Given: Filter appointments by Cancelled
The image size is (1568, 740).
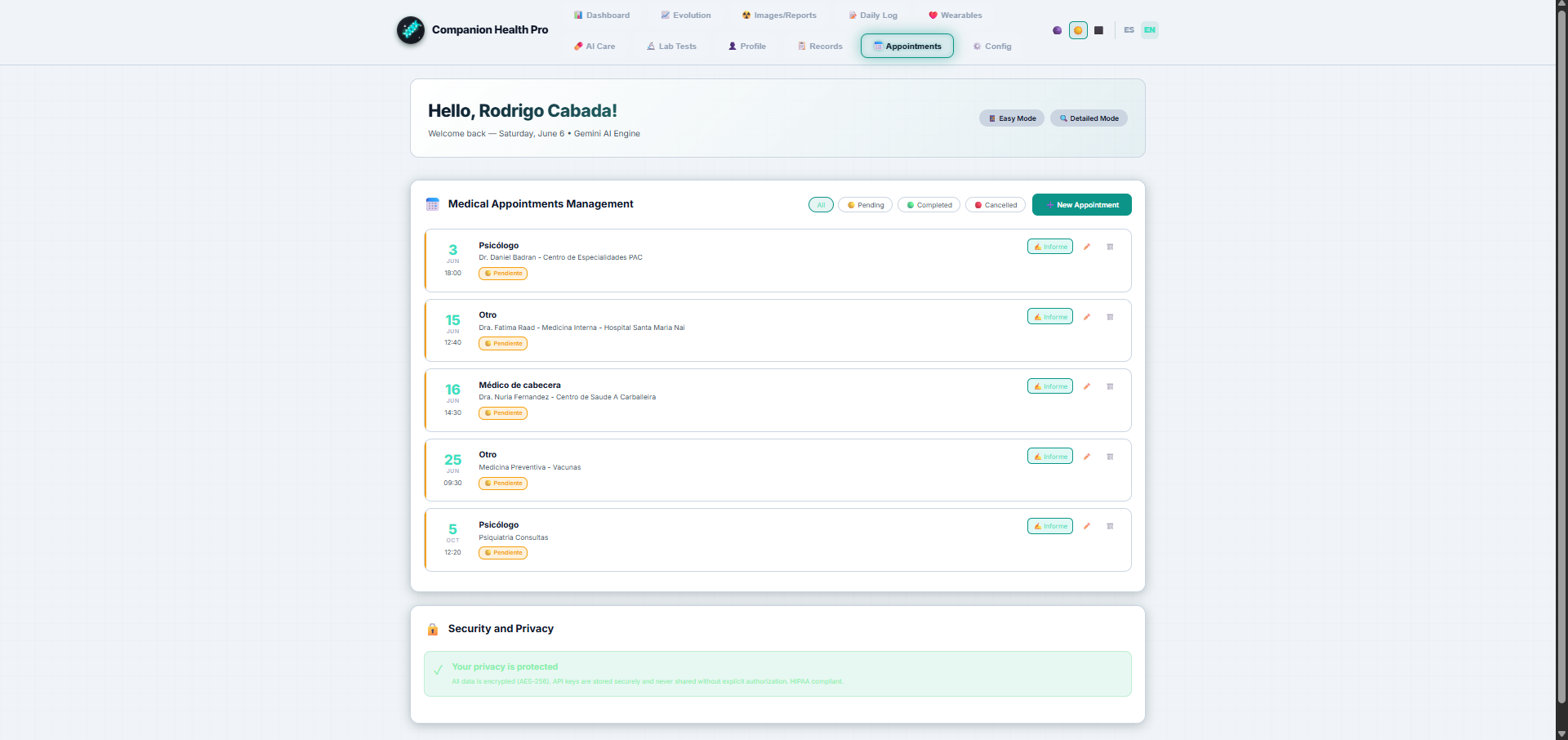Looking at the screenshot, I should (996, 205).
